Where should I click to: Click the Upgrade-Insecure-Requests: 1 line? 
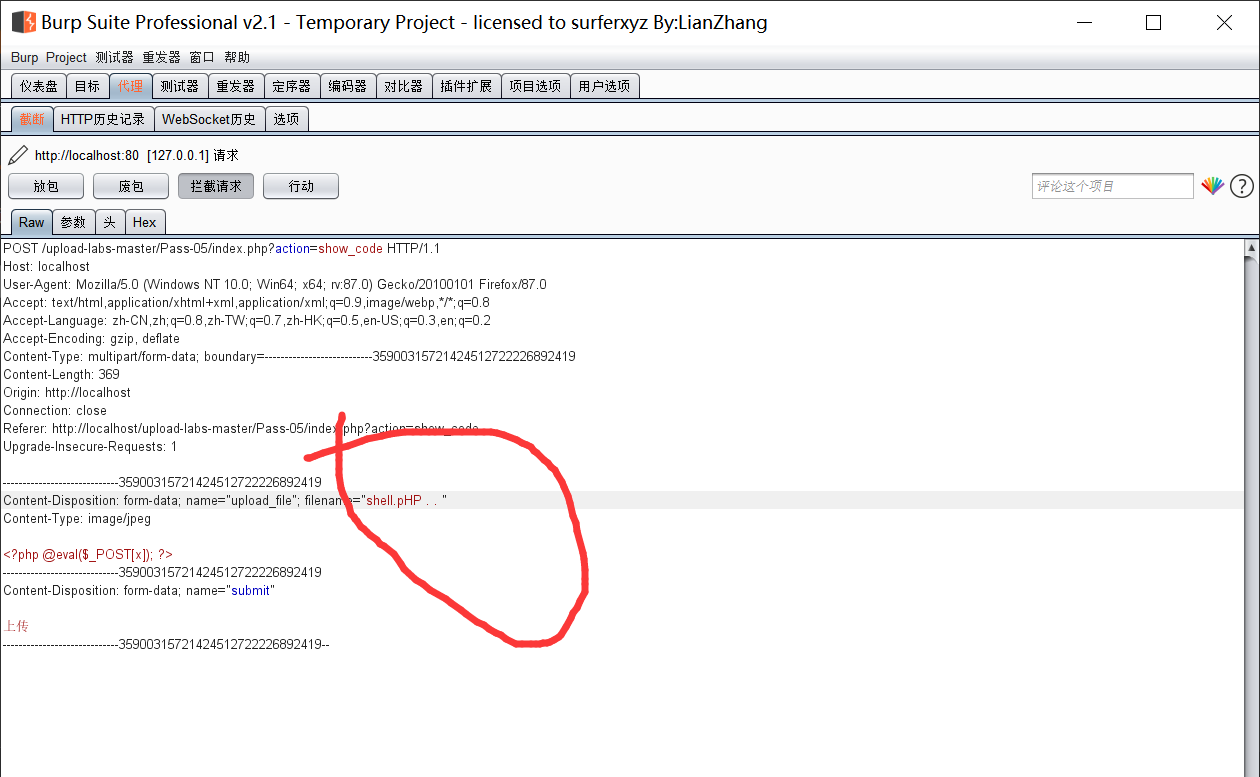click(90, 447)
